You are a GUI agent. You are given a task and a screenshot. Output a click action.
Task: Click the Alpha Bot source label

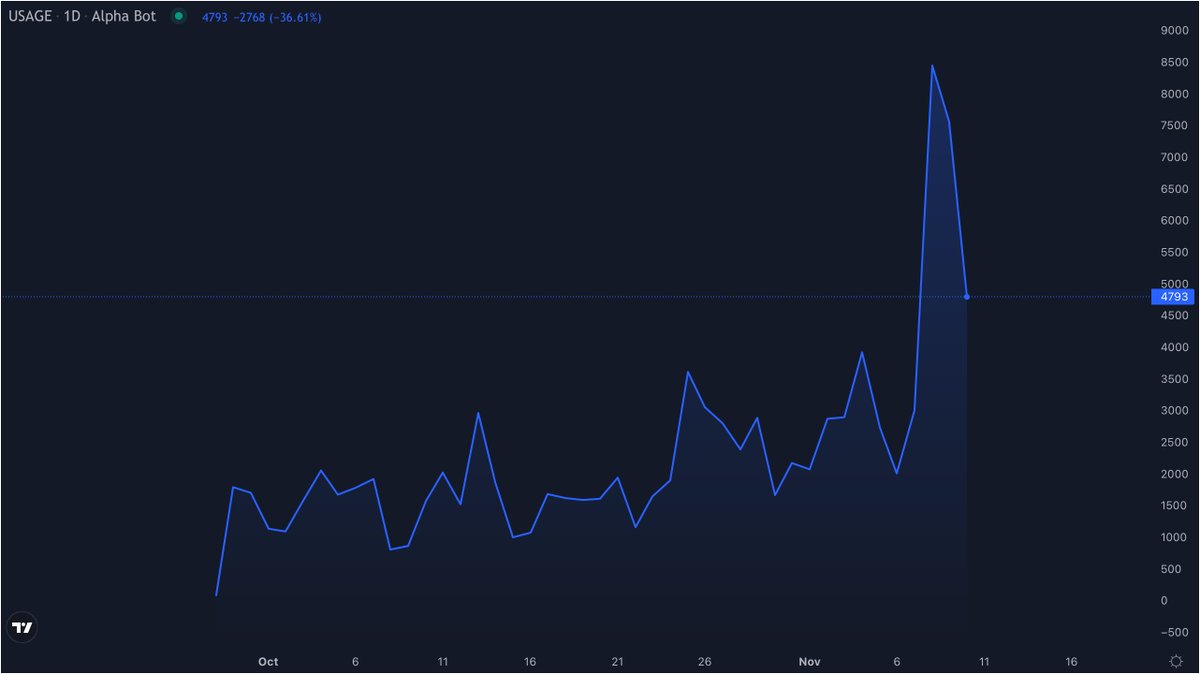click(124, 17)
